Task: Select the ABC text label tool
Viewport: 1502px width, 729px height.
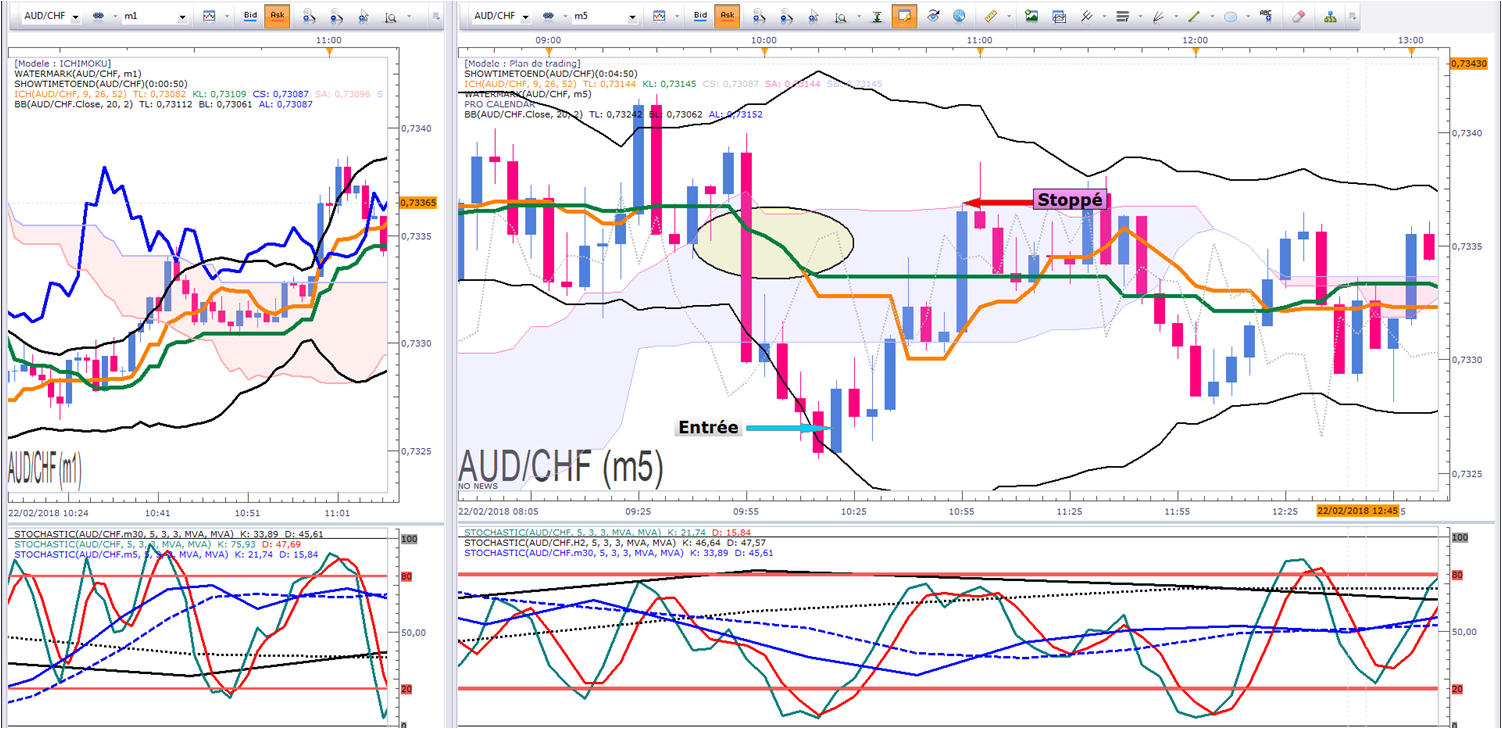Action: click(1265, 16)
